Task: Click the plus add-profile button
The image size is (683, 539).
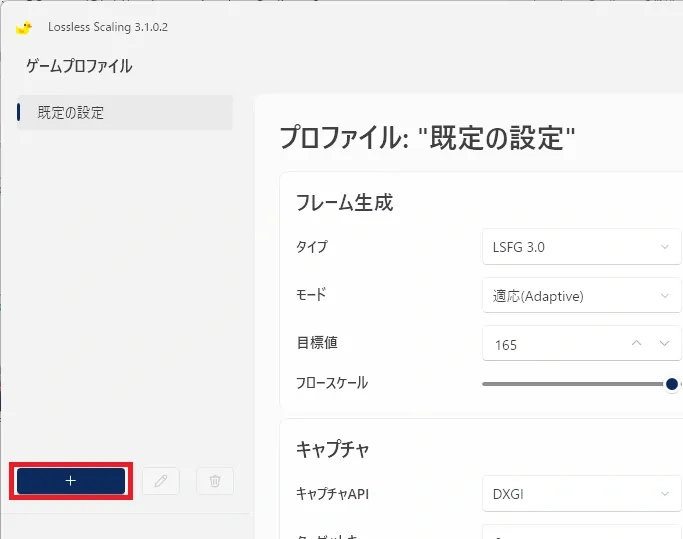Action: point(71,481)
